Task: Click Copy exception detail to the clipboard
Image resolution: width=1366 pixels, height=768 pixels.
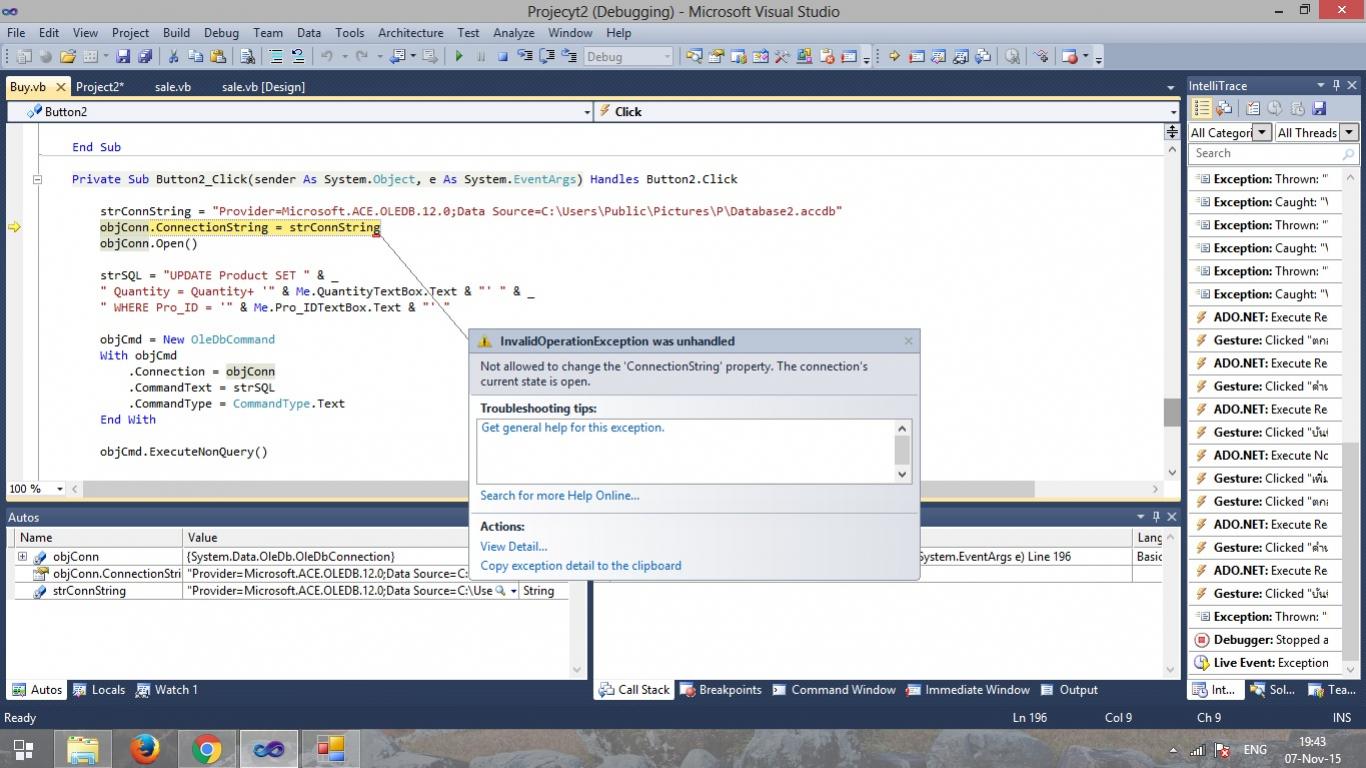Action: [x=580, y=565]
